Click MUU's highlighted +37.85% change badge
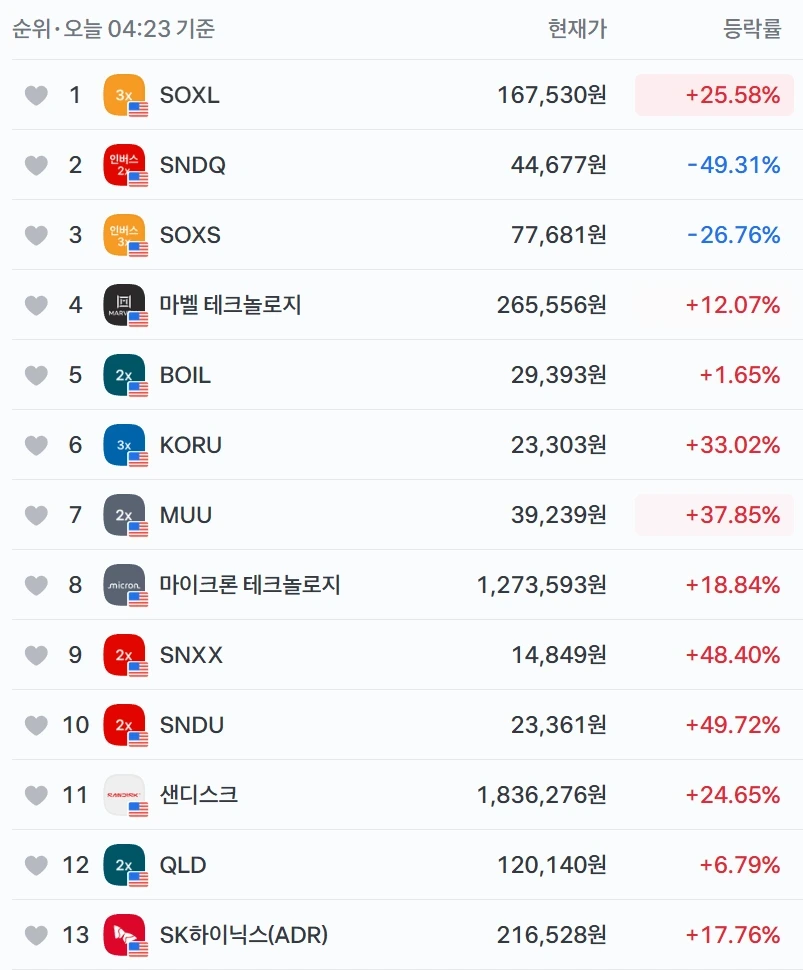Image resolution: width=803 pixels, height=970 pixels. [x=714, y=515]
